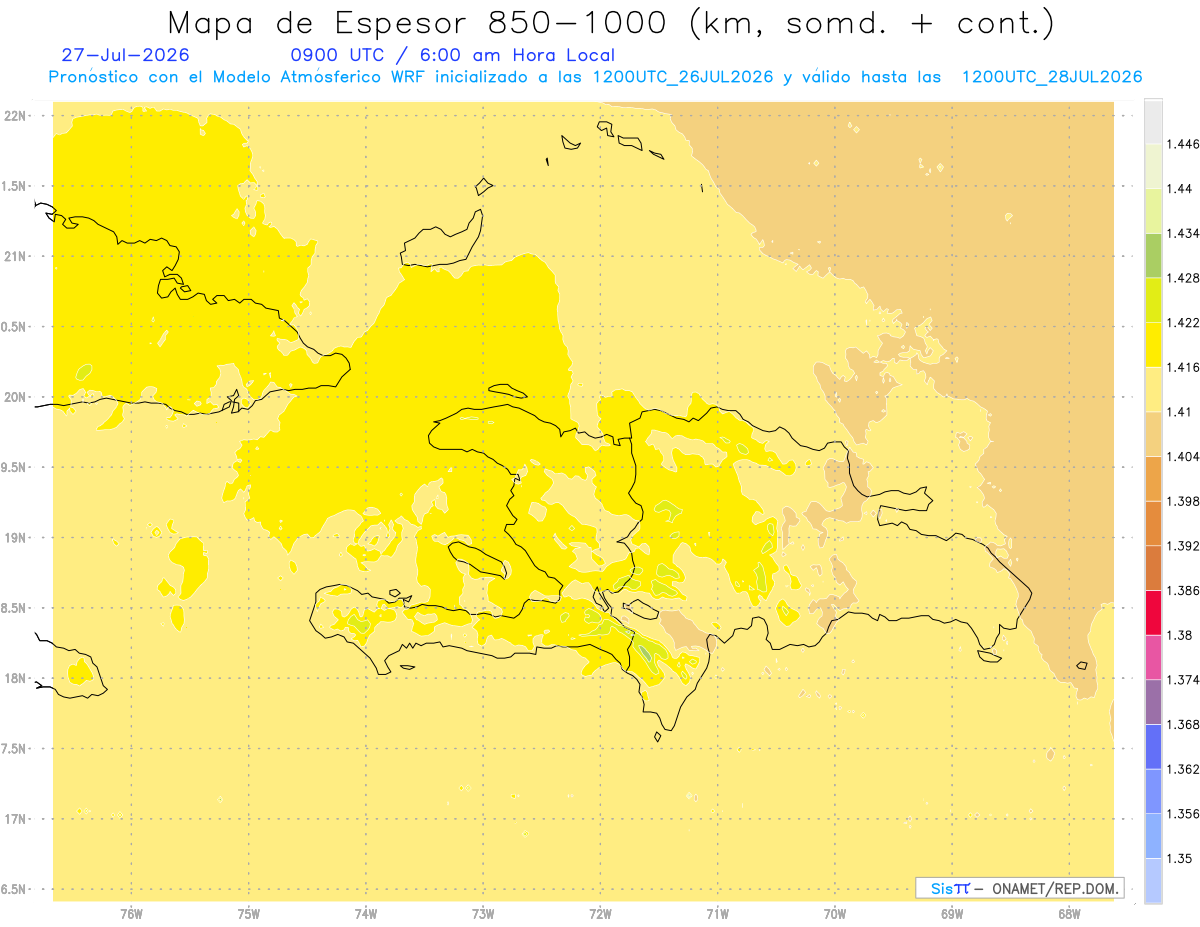Image resolution: width=1200 pixels, height=927 pixels.
Task: Click the legend value '1.404'
Action: (1183, 456)
